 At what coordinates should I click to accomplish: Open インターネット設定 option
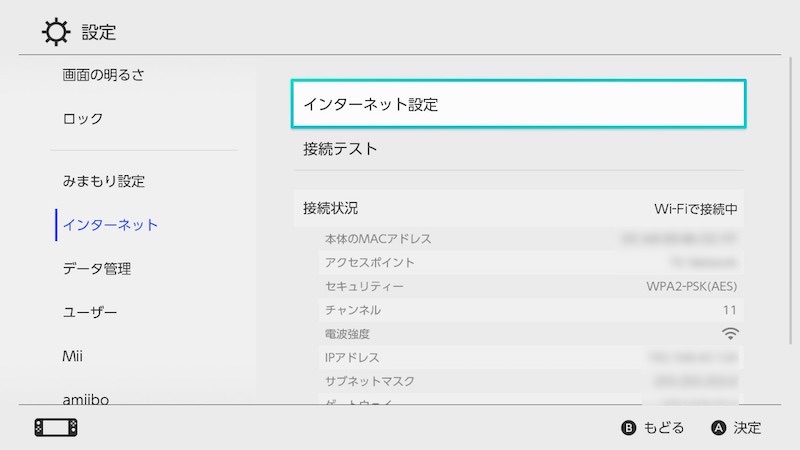point(518,104)
